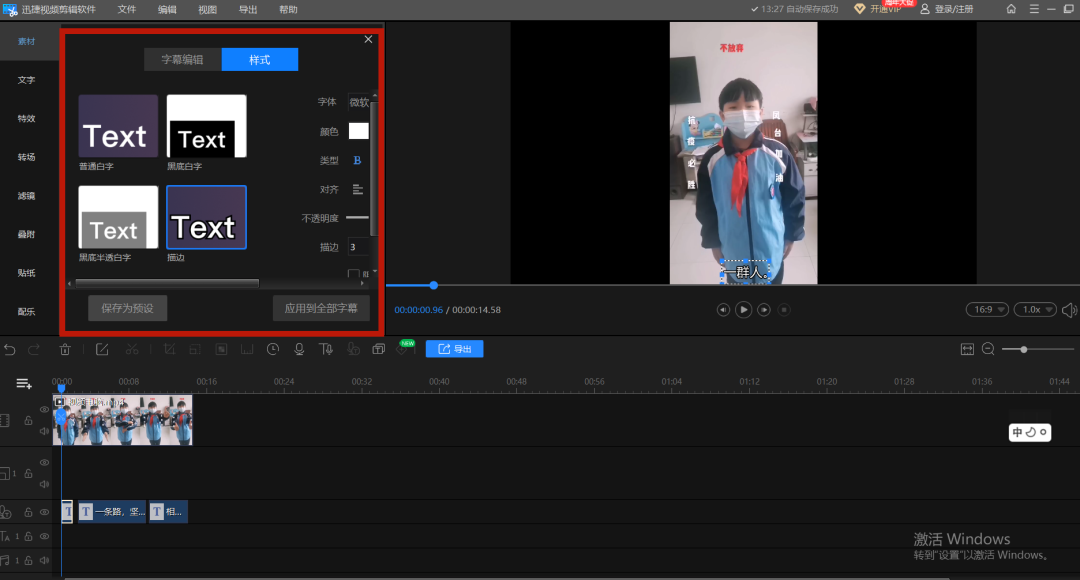The width and height of the screenshot is (1080, 580).
Task: Click the 应用到全部字幕 button
Action: tap(321, 308)
